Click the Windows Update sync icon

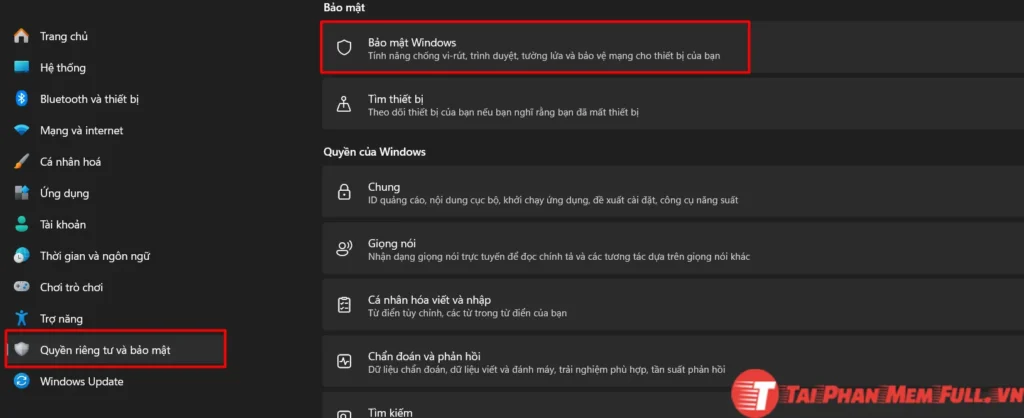tap(21, 381)
